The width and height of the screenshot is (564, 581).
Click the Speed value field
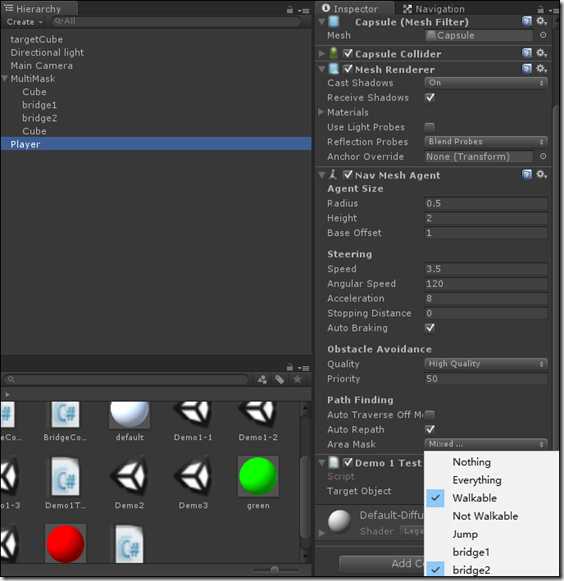click(486, 269)
